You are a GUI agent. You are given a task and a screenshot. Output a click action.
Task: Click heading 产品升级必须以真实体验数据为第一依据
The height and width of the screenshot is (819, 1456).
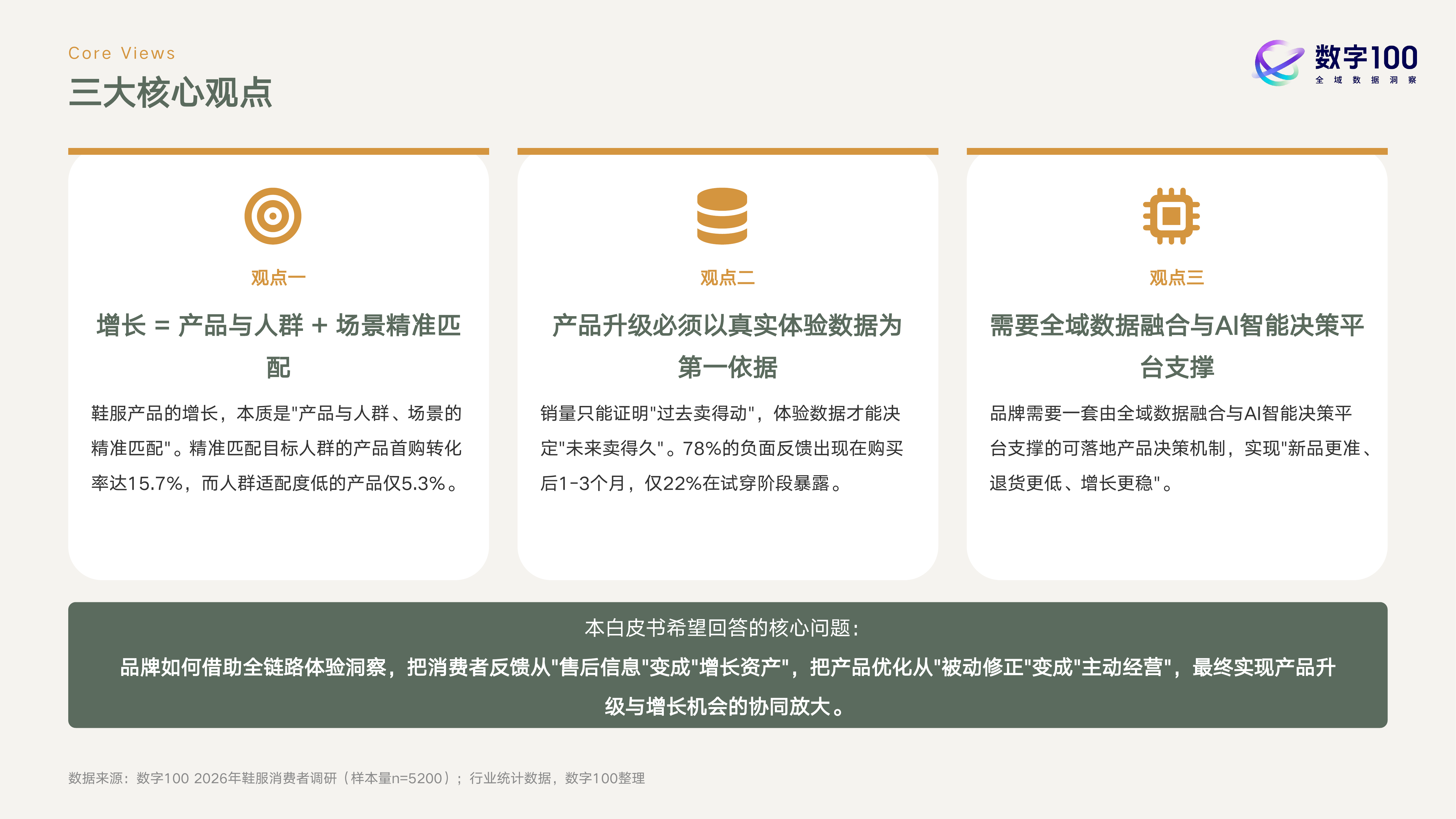click(727, 346)
